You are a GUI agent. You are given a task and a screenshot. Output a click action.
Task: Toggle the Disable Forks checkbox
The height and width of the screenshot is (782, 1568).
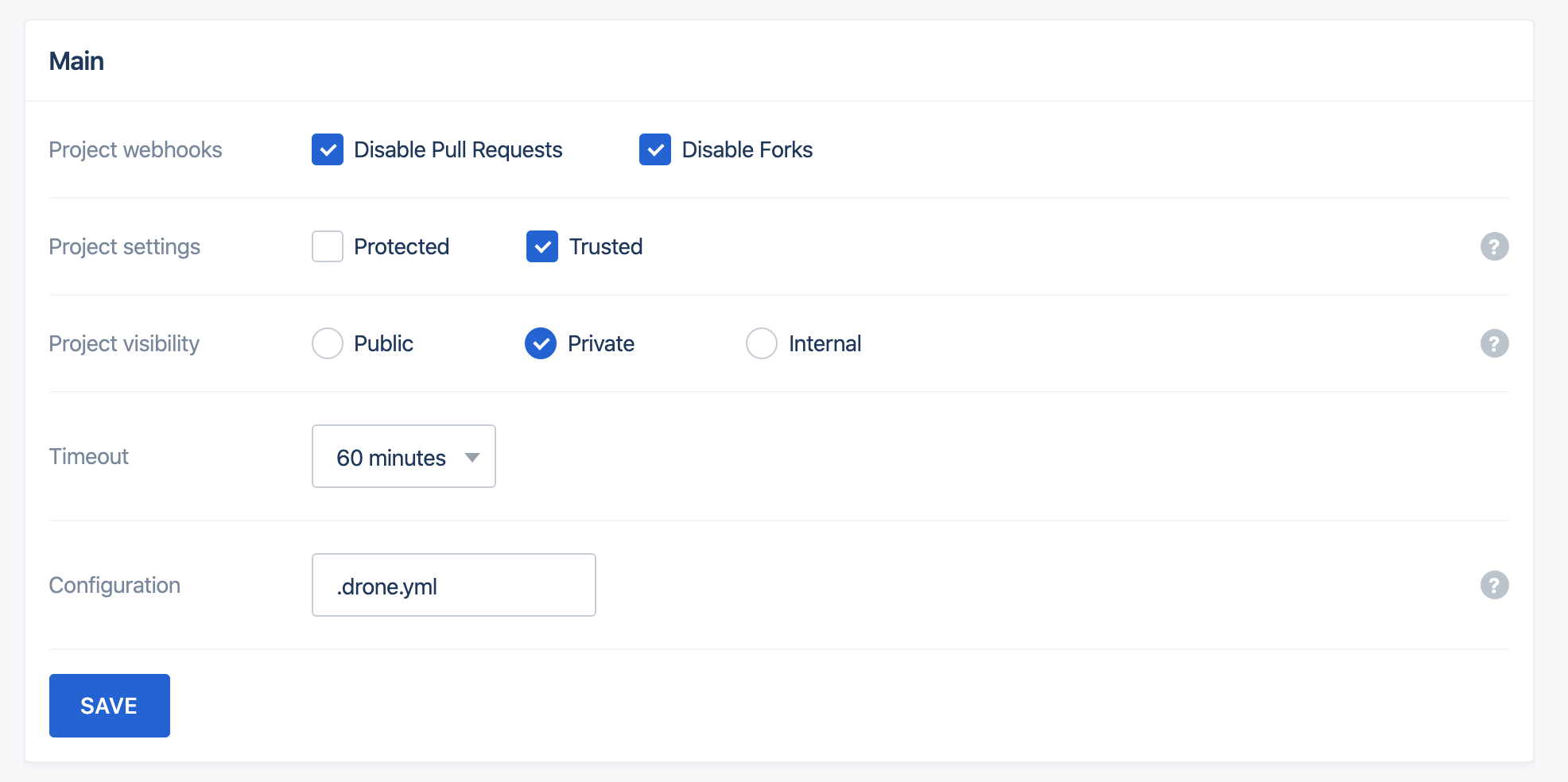655,149
